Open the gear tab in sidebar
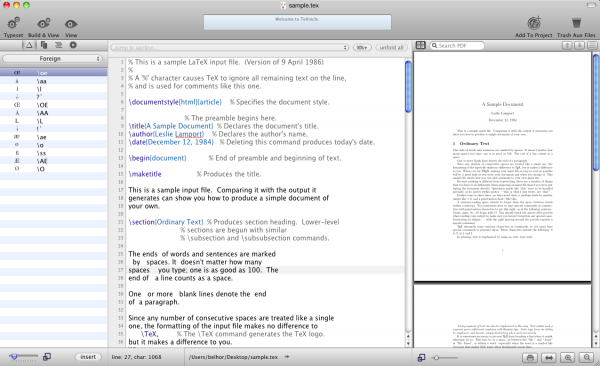This screenshot has width=600, height=366. tap(73, 45)
